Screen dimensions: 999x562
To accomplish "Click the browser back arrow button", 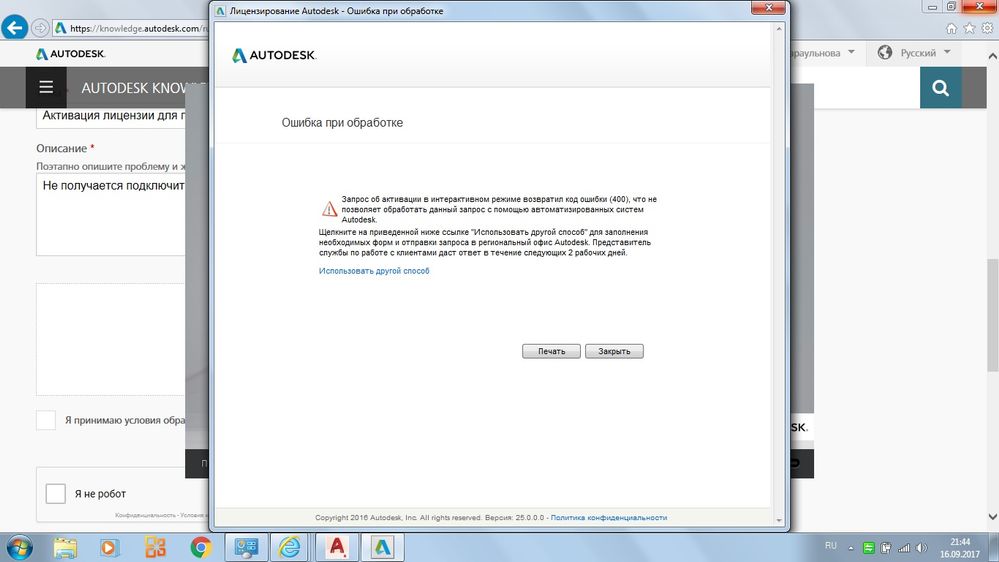I will point(15,27).
